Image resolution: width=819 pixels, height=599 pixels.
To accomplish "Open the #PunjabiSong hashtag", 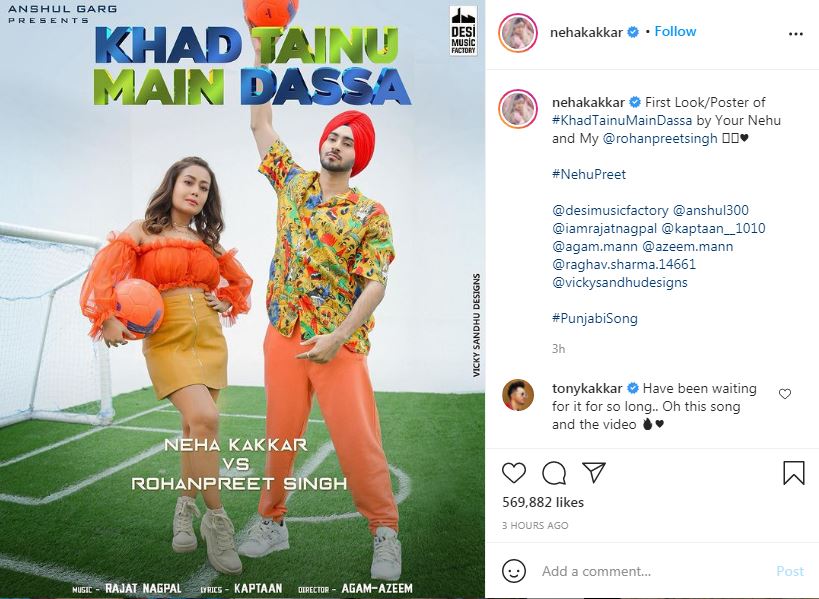I will [595, 318].
